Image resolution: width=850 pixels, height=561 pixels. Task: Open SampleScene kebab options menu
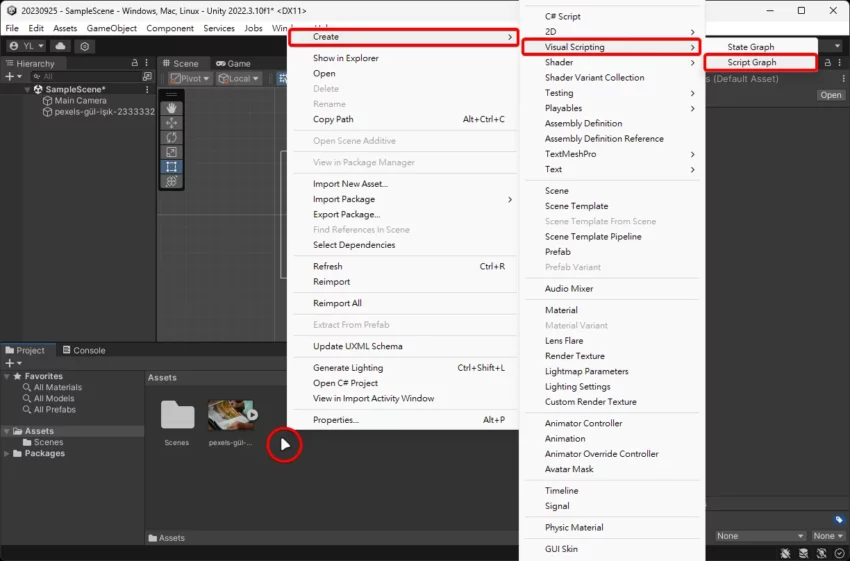point(147,89)
